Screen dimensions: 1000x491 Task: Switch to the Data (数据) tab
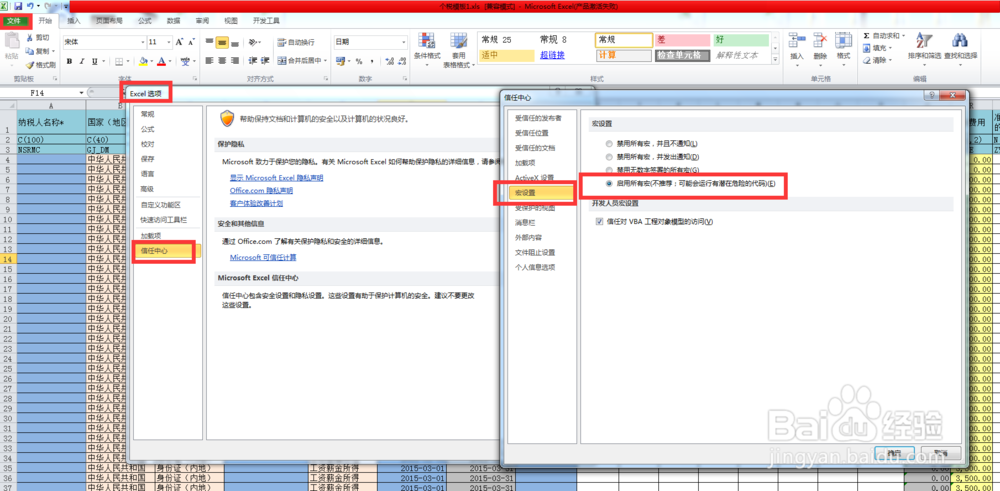click(x=173, y=20)
